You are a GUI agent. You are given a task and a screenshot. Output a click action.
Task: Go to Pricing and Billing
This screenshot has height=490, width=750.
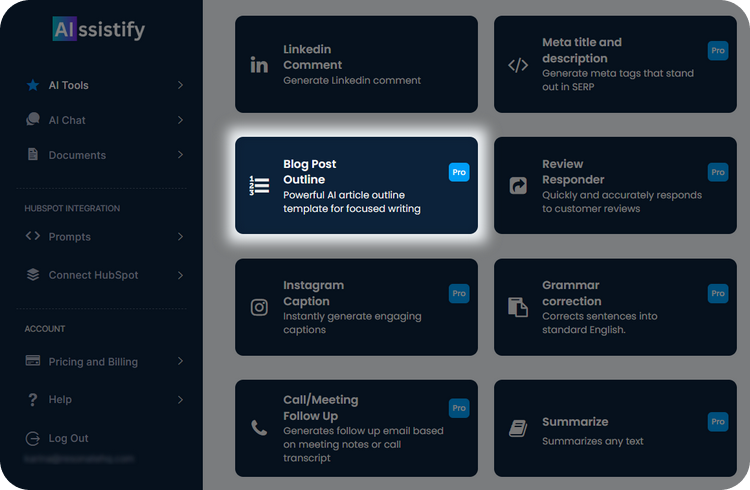93,362
